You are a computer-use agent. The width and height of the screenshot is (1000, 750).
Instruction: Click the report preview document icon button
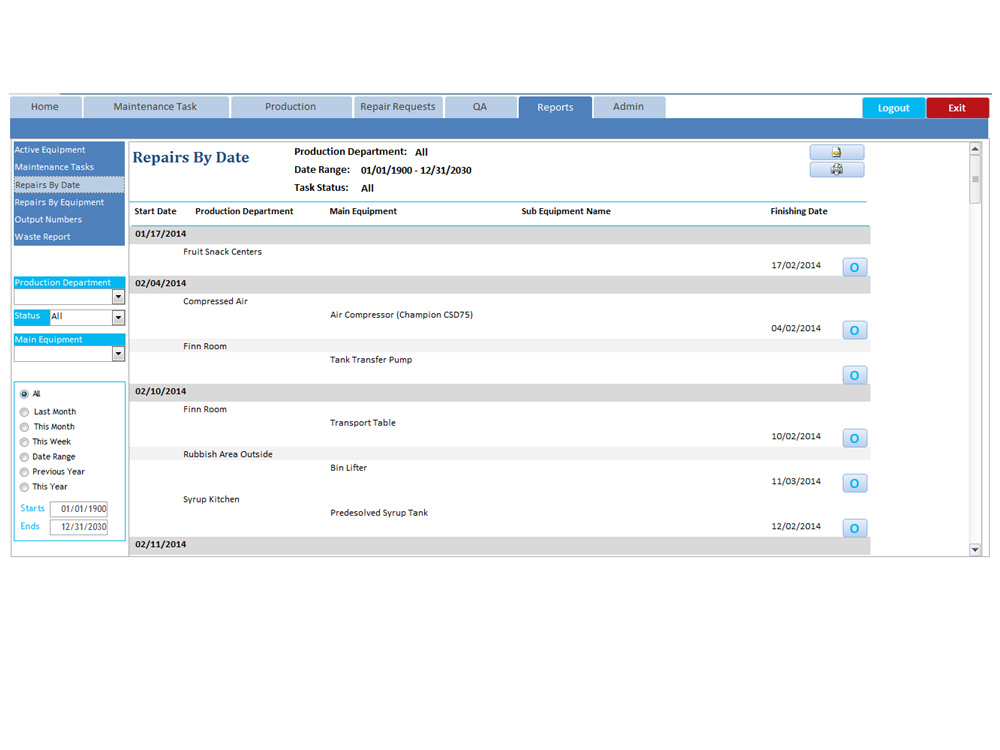[837, 152]
